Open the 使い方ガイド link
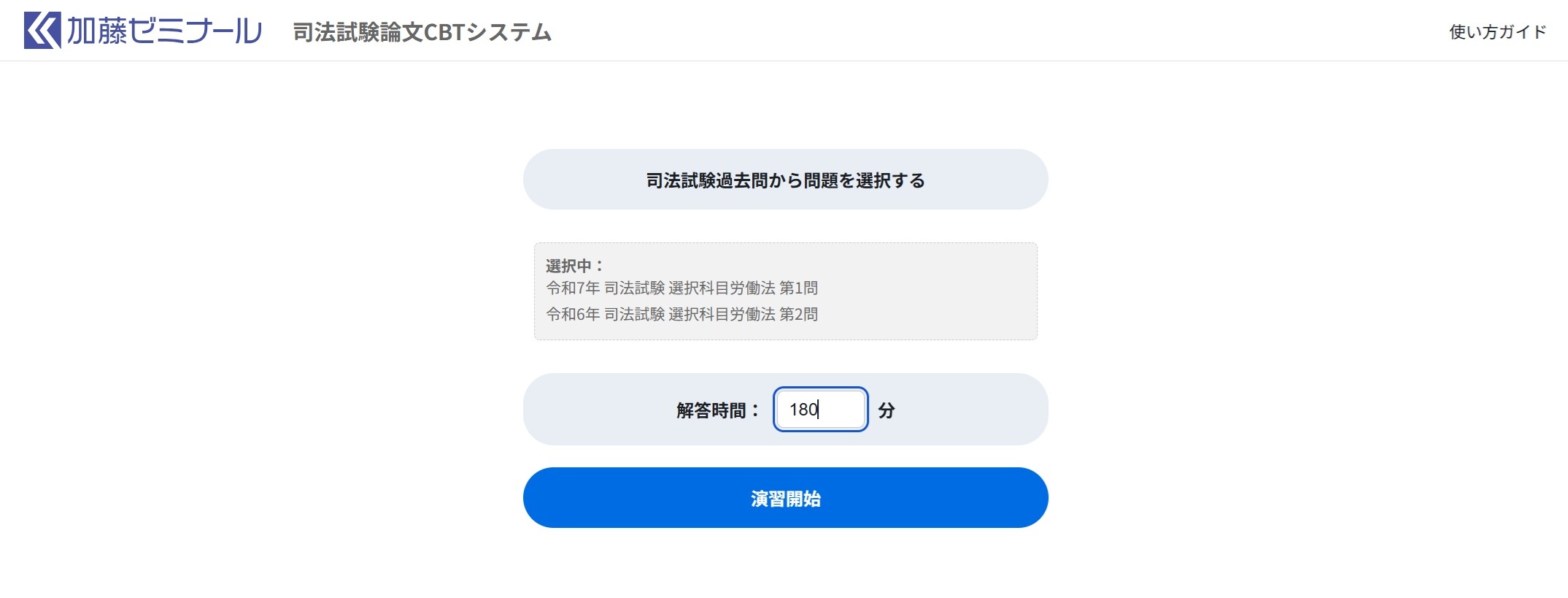The height and width of the screenshot is (598, 1568). 1497,31
